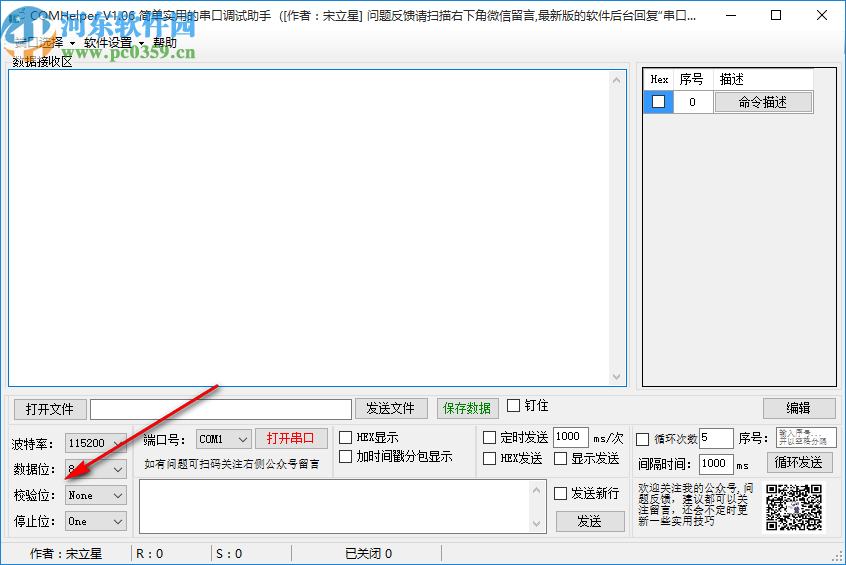Enable the 发送新行 checkbox

(x=561, y=493)
